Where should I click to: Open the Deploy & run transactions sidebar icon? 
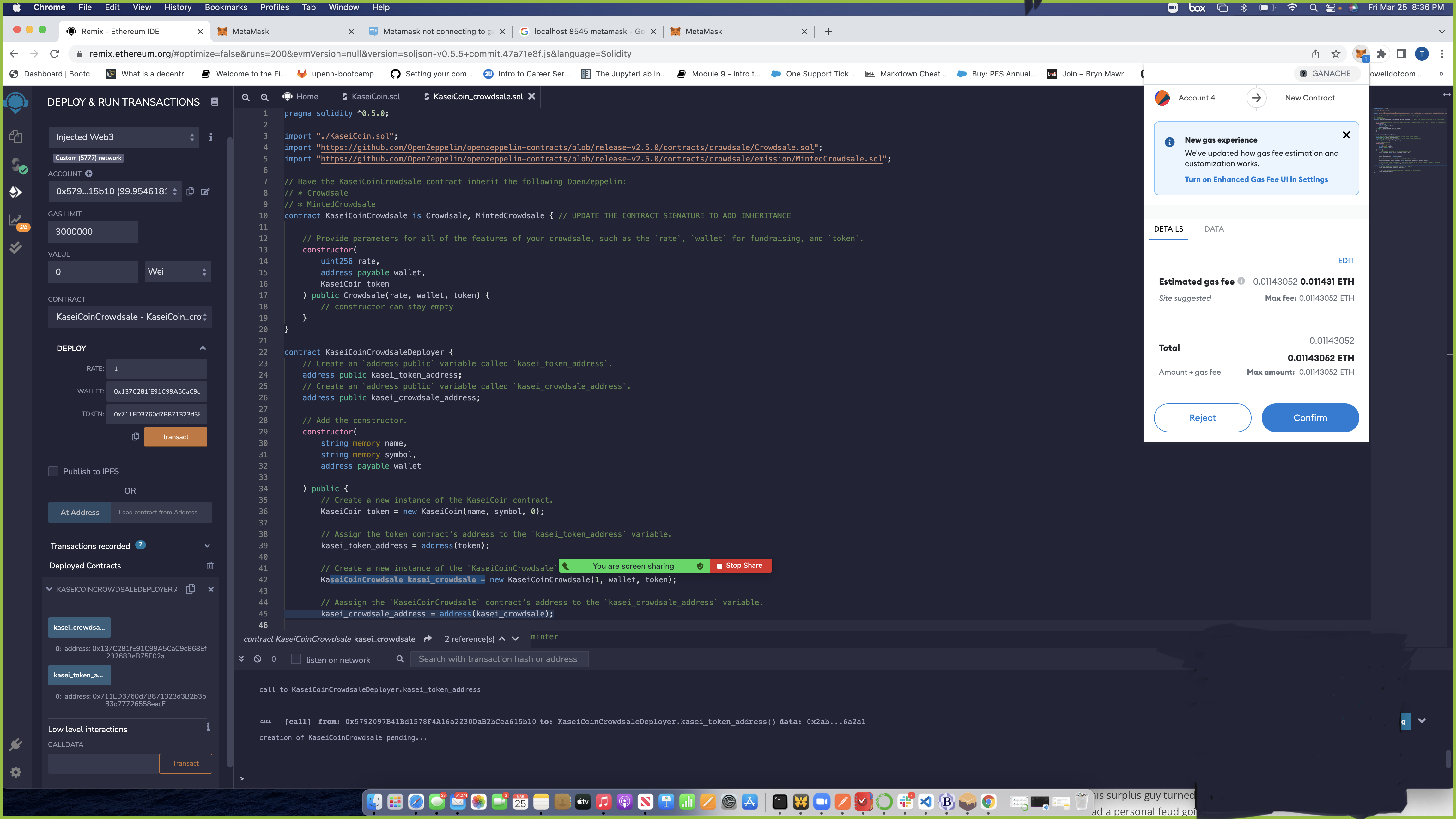[16, 192]
